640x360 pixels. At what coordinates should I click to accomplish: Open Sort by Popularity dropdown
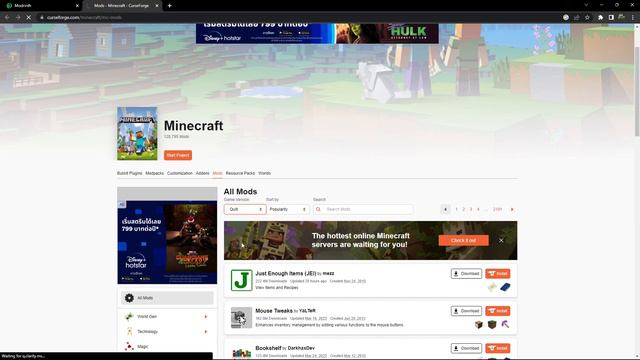[x=287, y=209]
